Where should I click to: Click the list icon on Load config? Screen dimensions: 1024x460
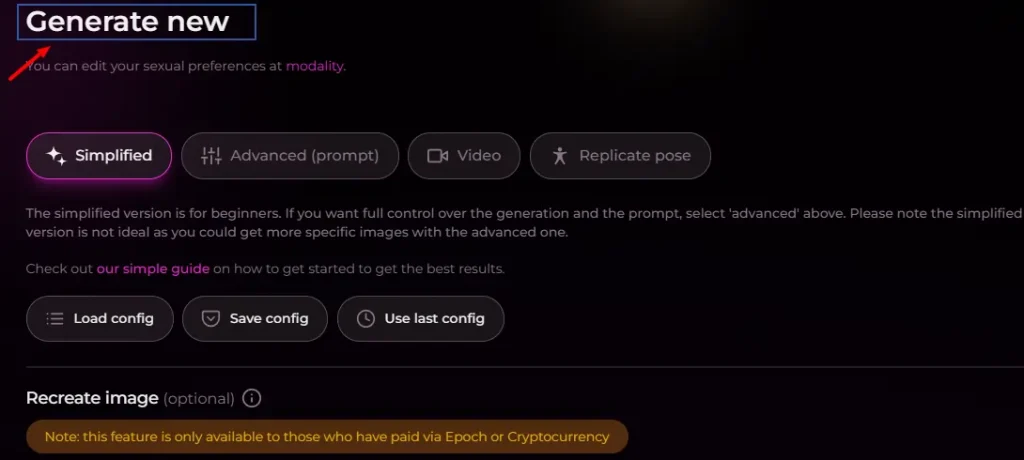point(55,319)
